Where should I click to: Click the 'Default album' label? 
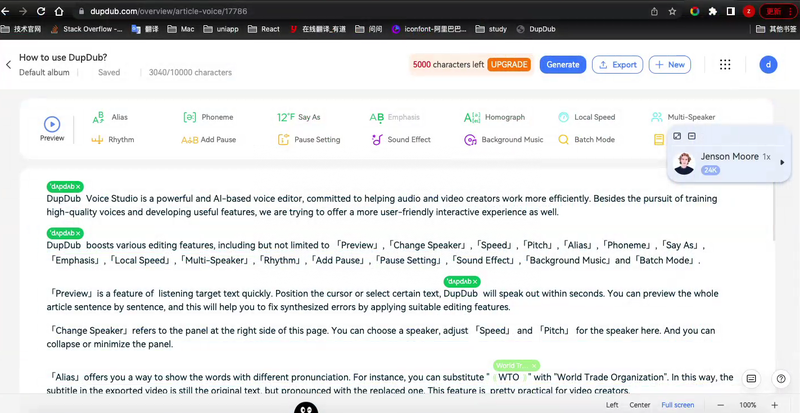tap(44, 72)
